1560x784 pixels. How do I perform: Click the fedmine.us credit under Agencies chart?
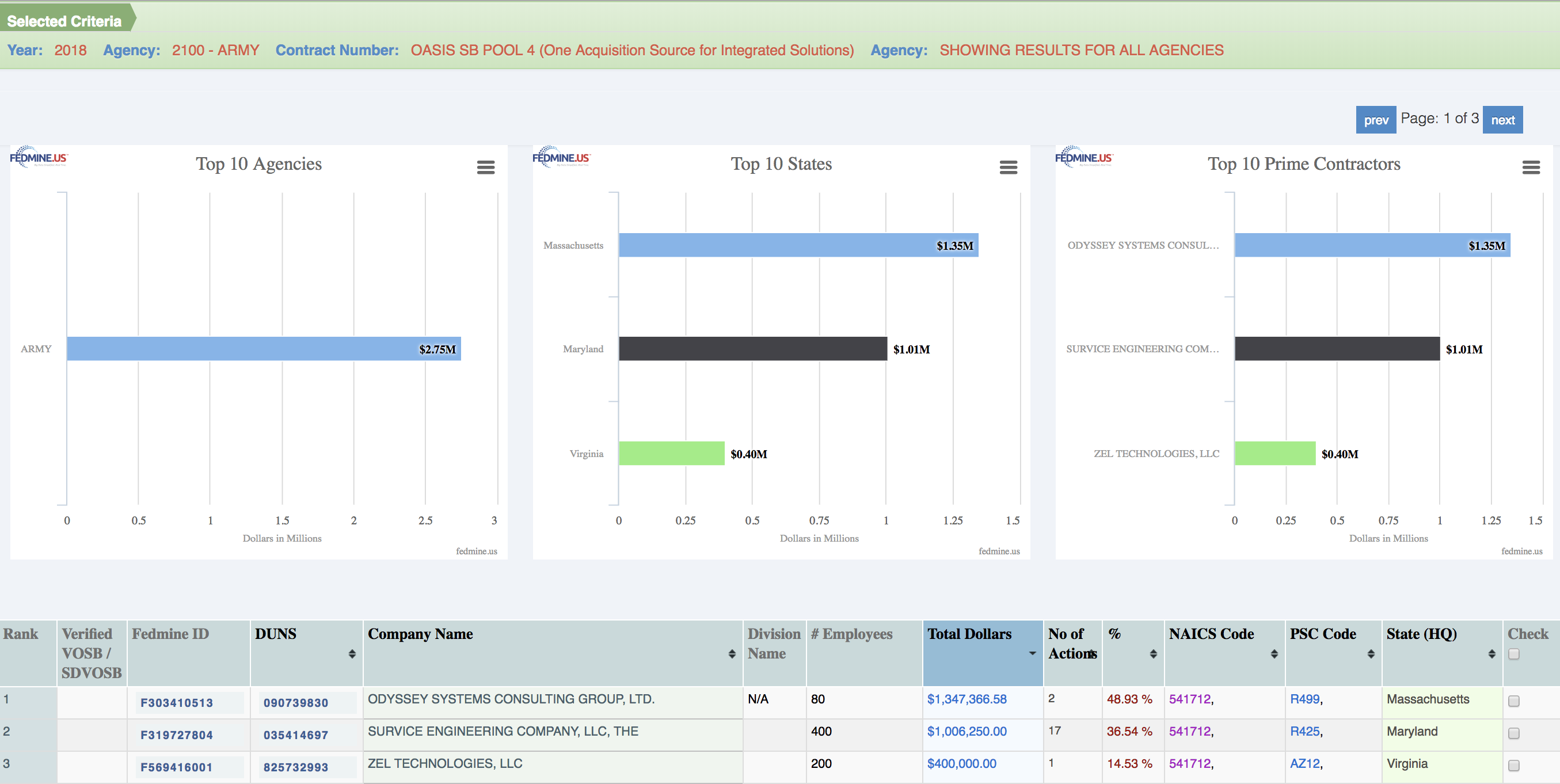477,551
